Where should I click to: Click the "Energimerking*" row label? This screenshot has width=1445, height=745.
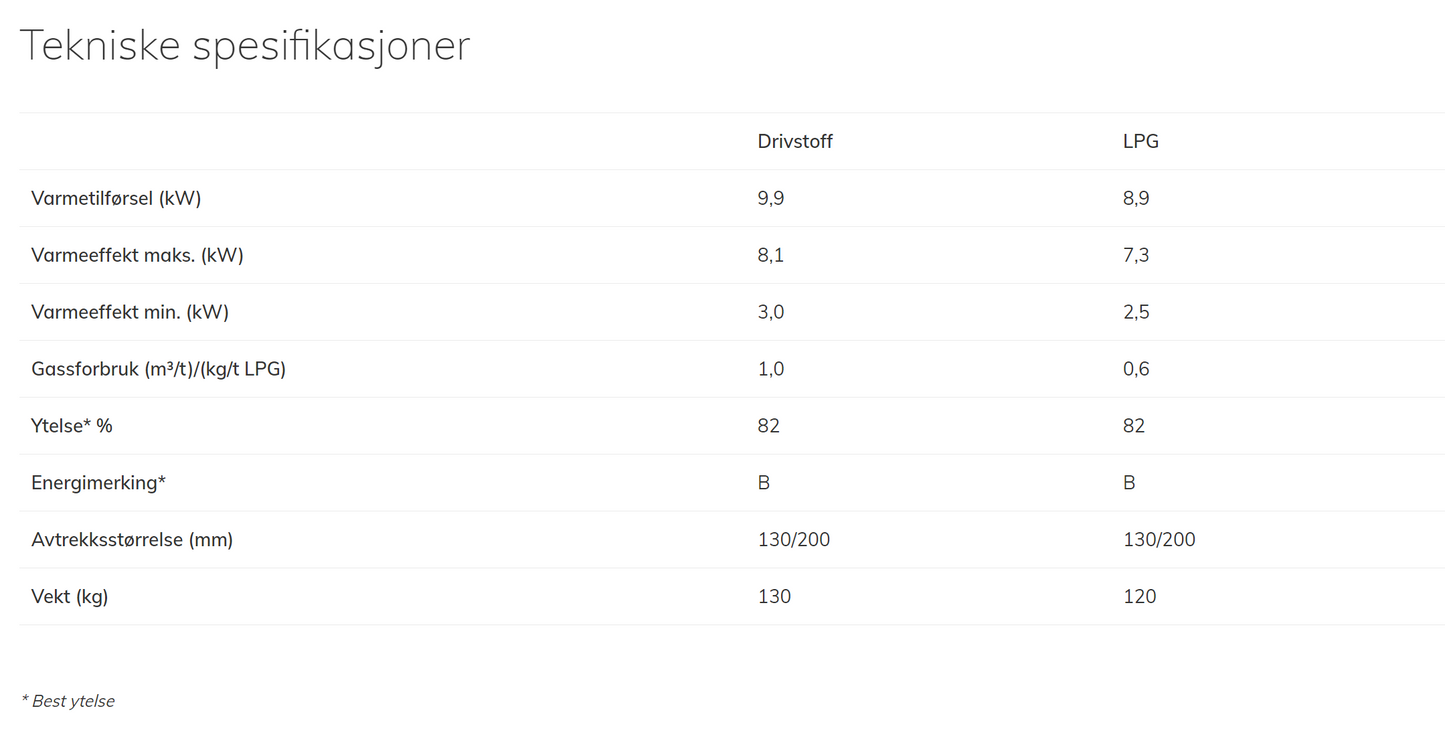[x=98, y=483]
